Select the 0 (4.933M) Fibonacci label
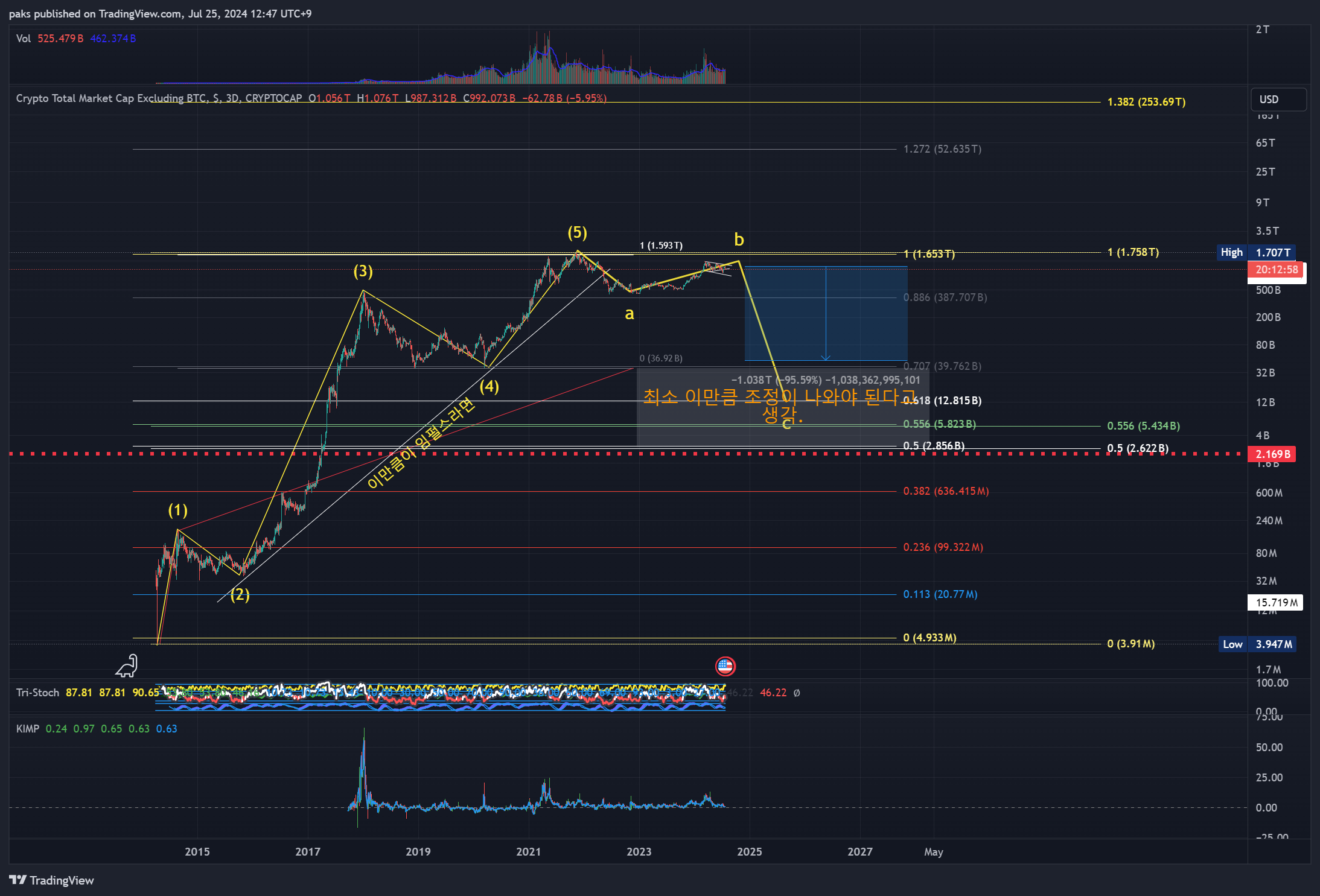The image size is (1320, 896). [x=929, y=638]
